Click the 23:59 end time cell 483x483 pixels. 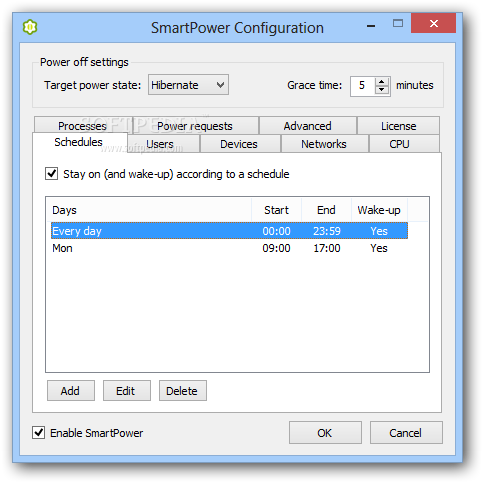(327, 231)
